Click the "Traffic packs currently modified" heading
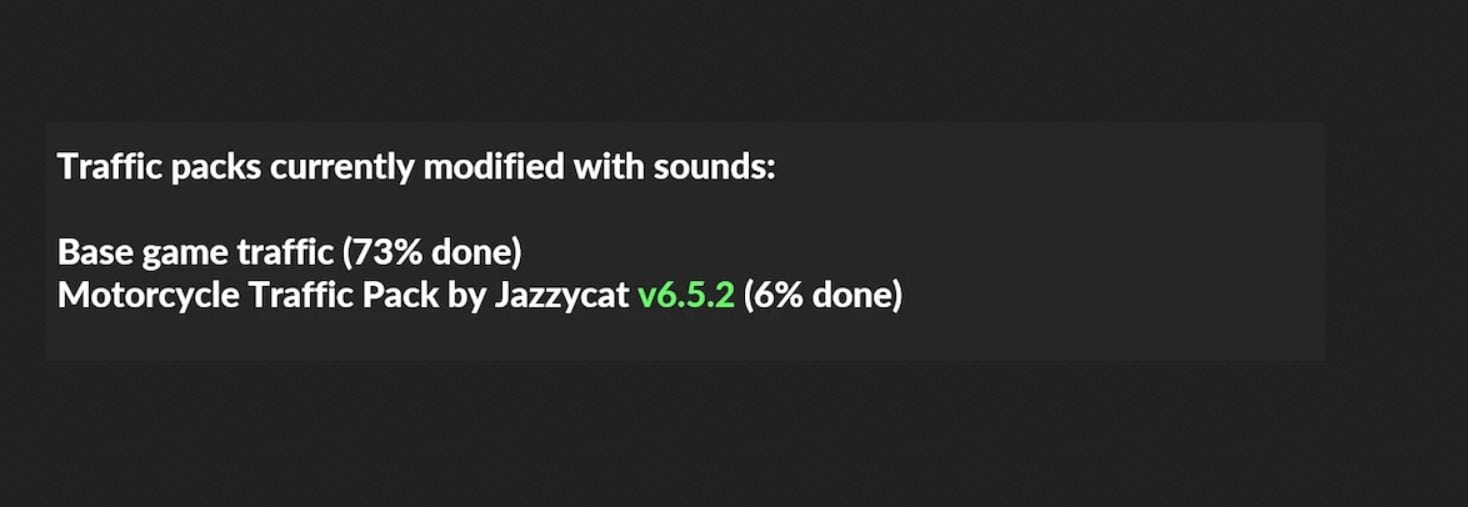 click(416, 167)
